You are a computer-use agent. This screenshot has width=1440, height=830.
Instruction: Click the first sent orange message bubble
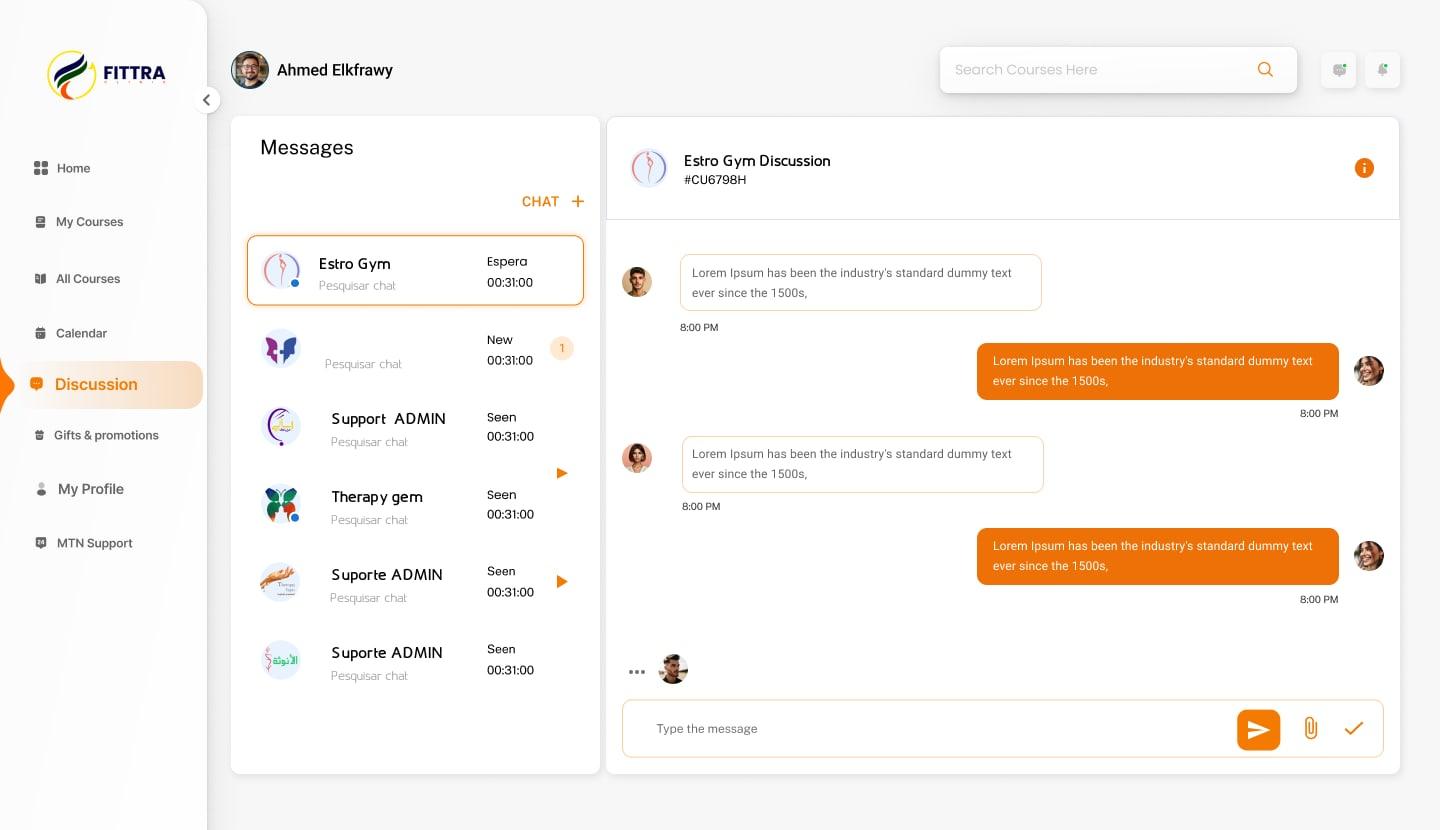click(1158, 371)
